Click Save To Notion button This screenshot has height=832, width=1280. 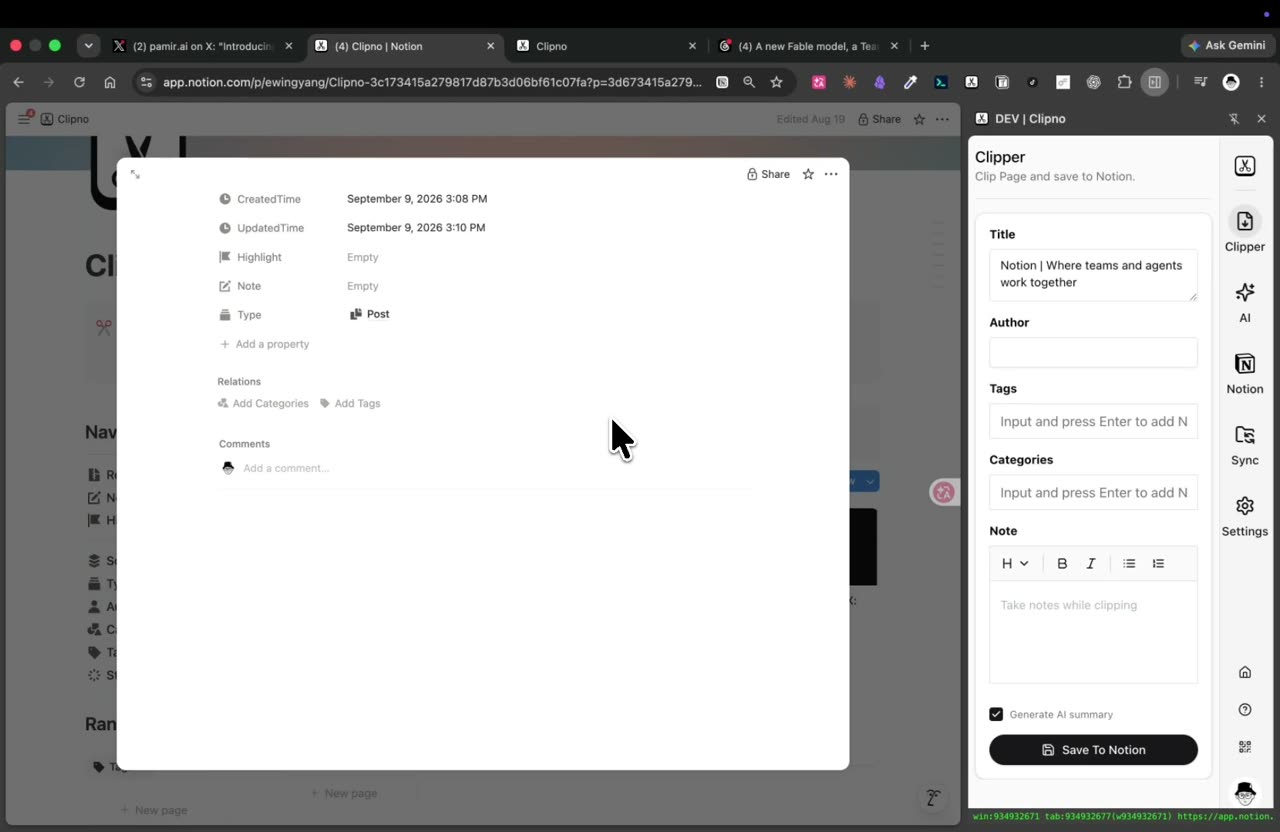tap(1093, 750)
